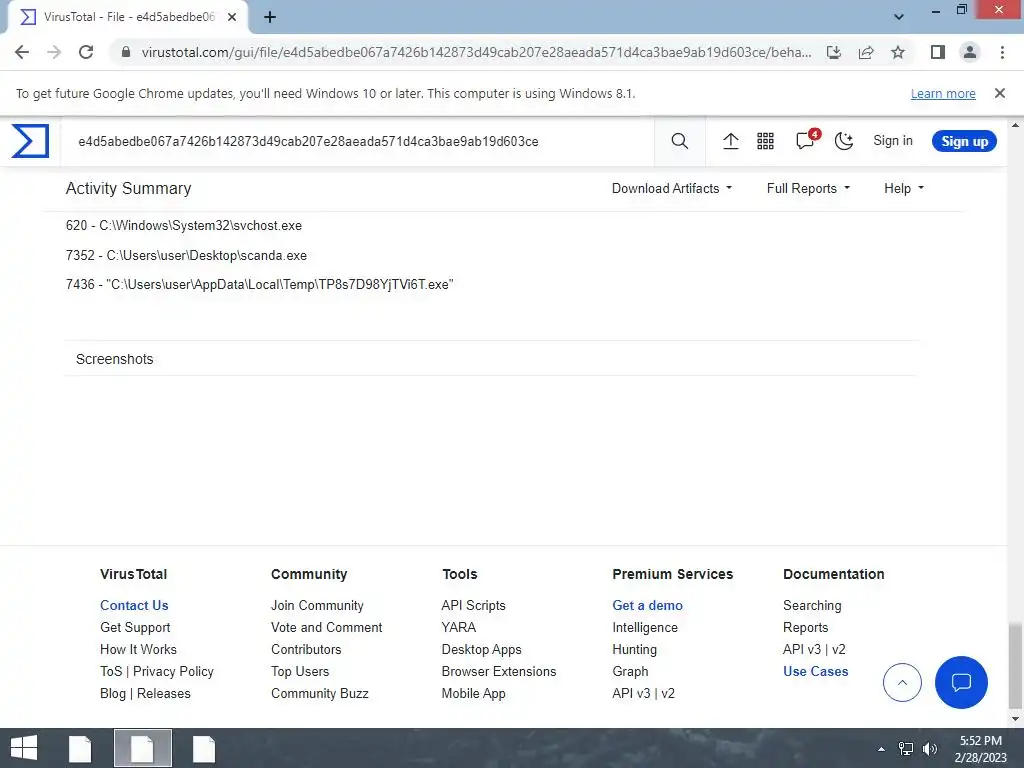1024x768 pixels.
Task: Click the network tray icon
Action: click(906, 748)
